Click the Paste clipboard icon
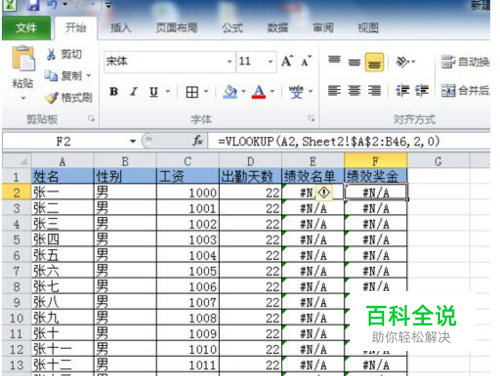This screenshot has height=376, width=500. pos(23,59)
